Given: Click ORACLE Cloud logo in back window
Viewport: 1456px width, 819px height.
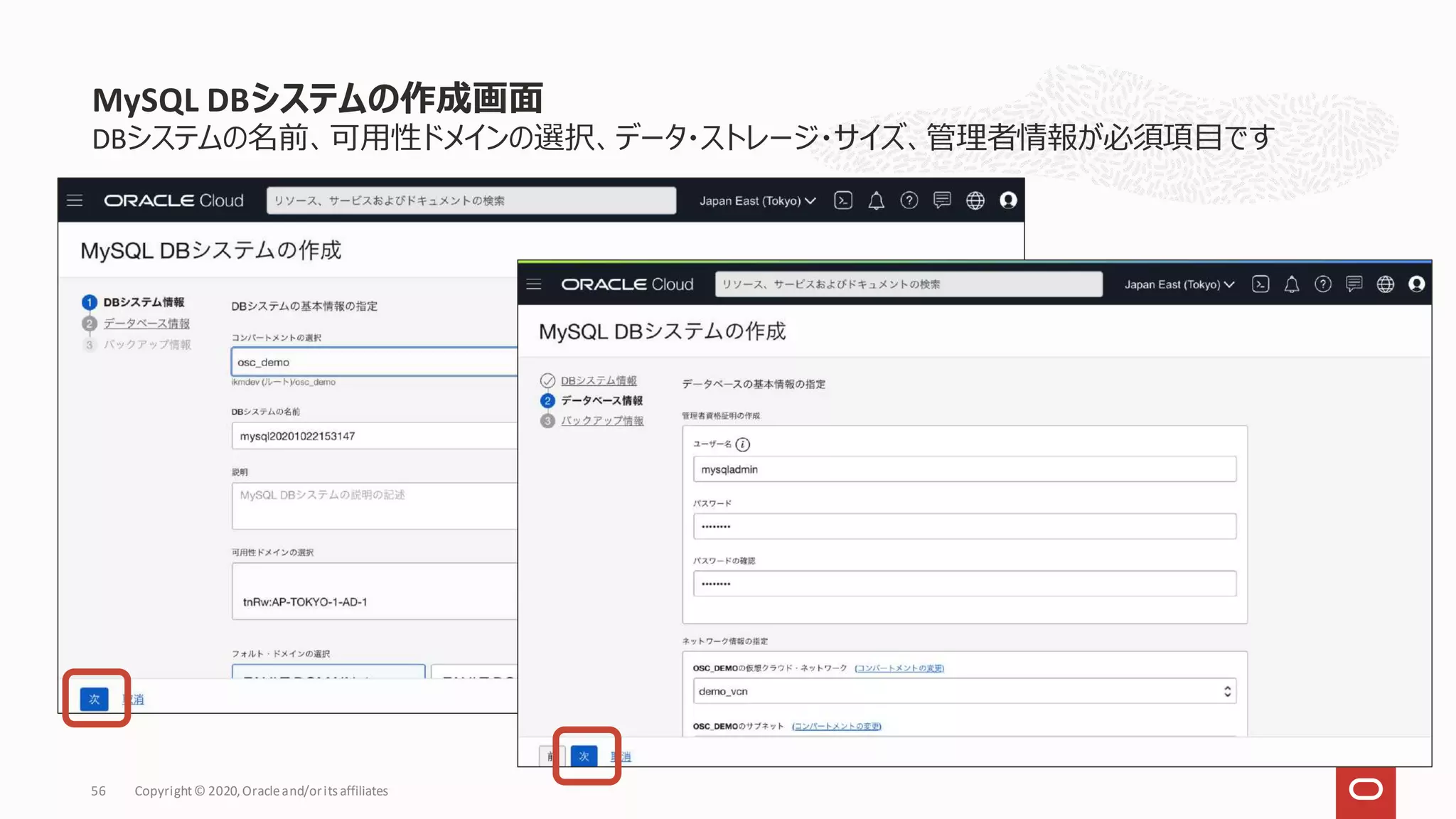Looking at the screenshot, I should [x=173, y=200].
